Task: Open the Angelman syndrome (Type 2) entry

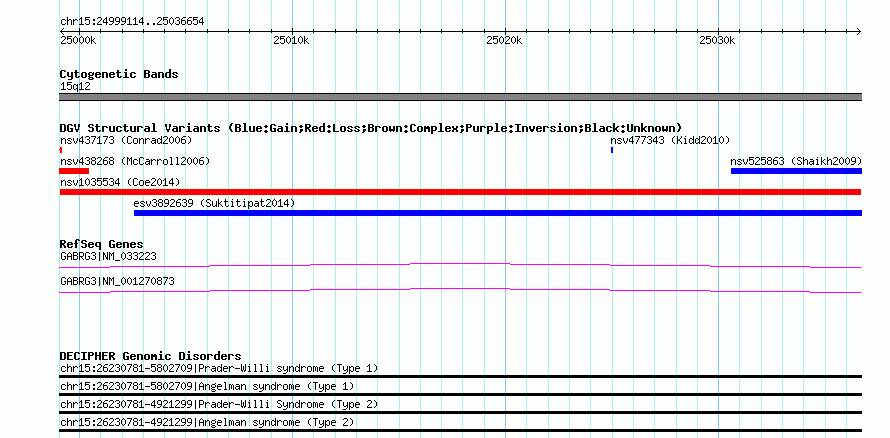Action: pos(207,423)
